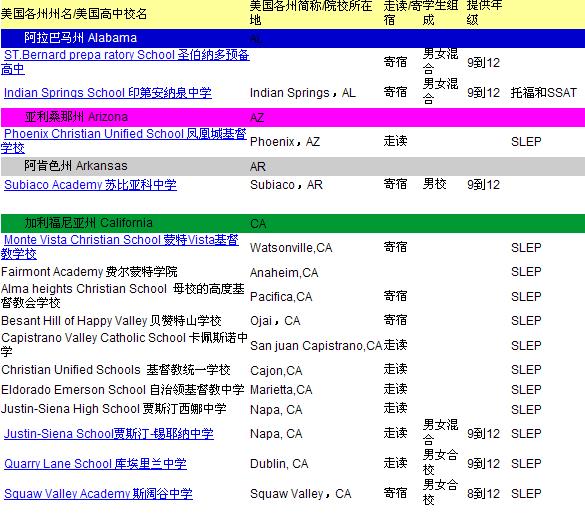Click Pacifica,CA location cell
The image size is (585, 525).
coord(281,297)
